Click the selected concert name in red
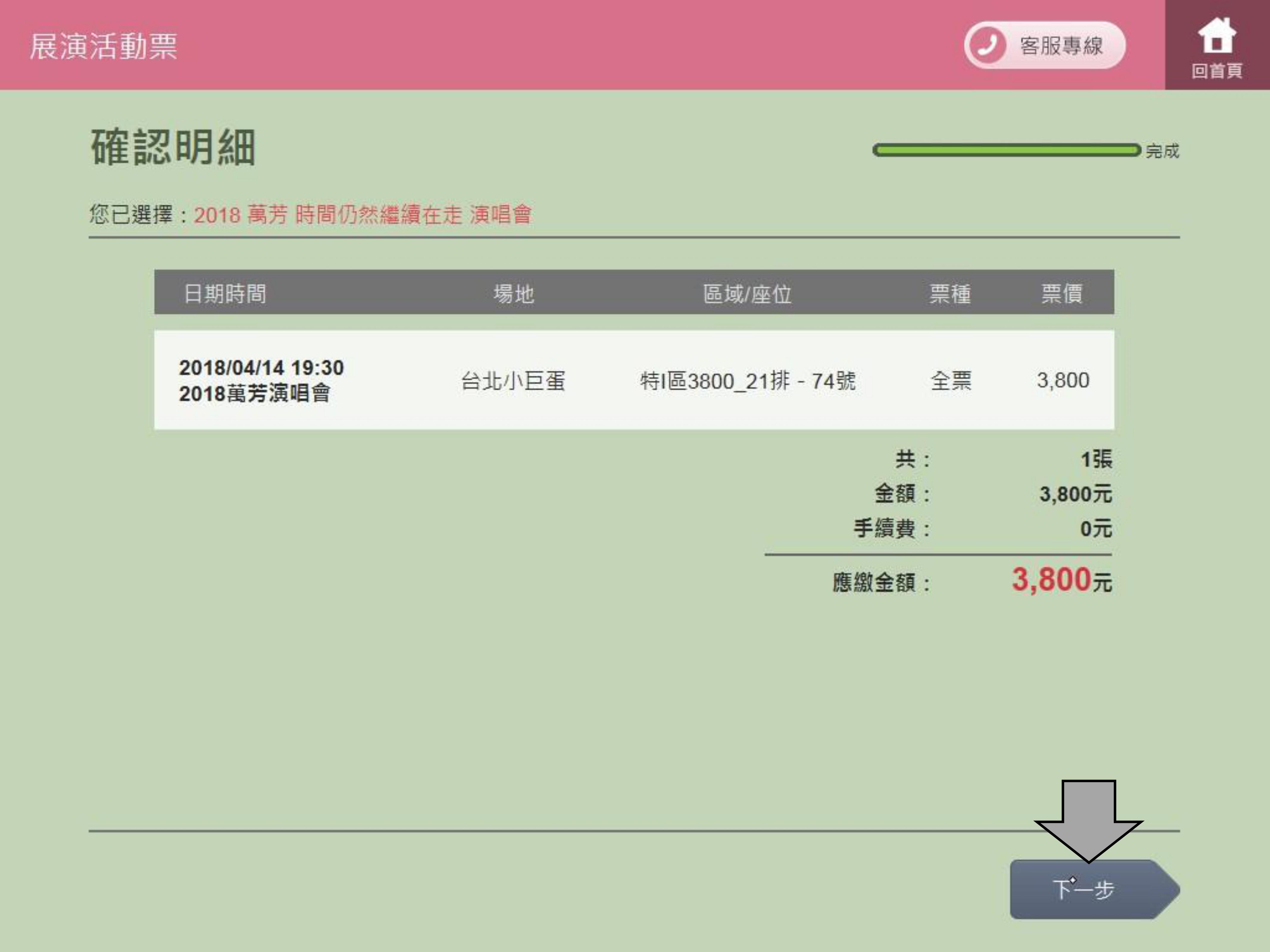The image size is (1270, 952). tap(362, 214)
